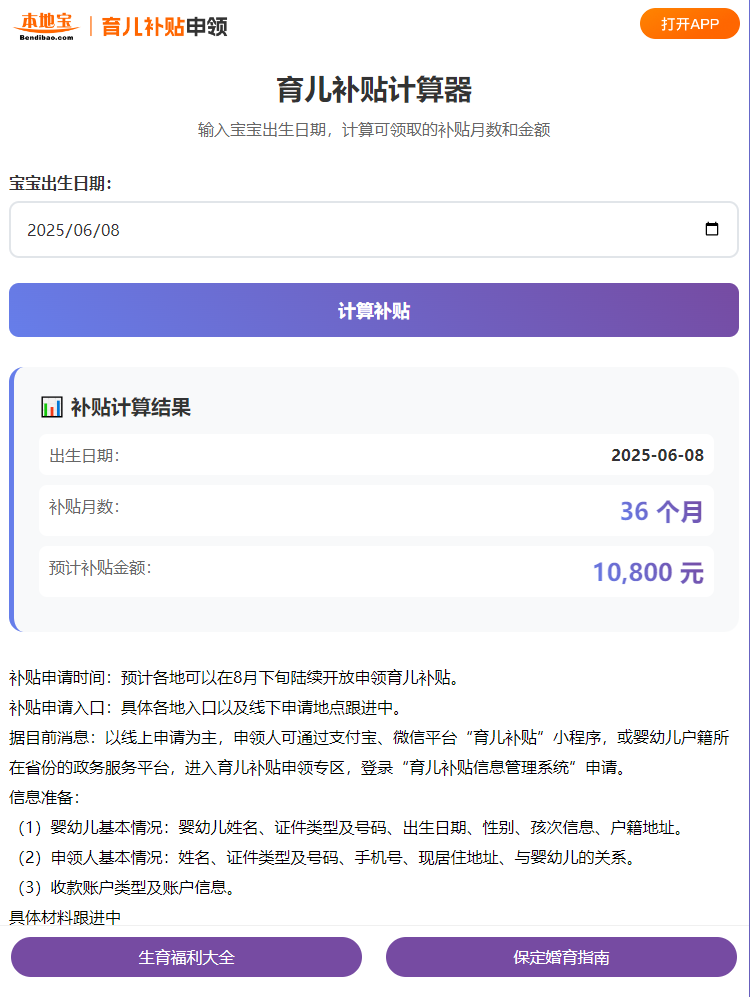The image size is (750, 997).
Task: Click the 10,800 元 amount
Action: [648, 572]
